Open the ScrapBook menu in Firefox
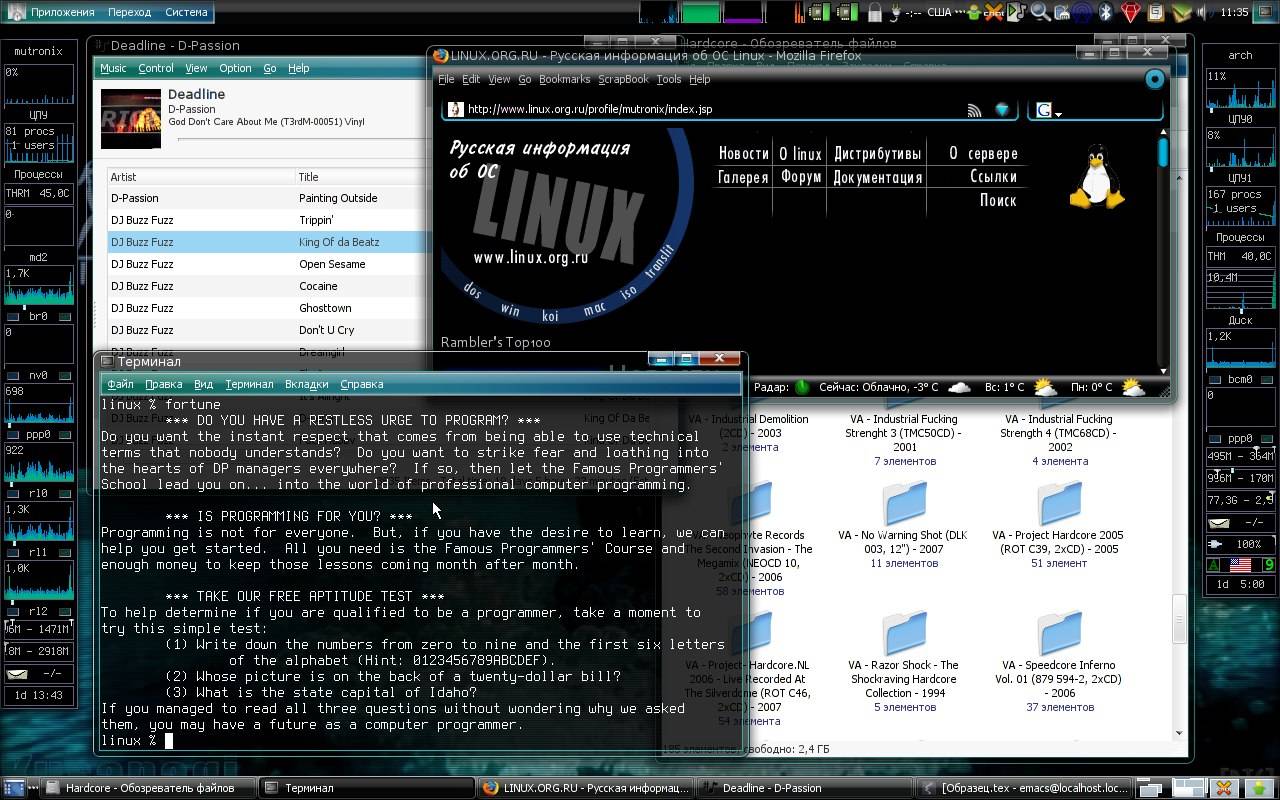 (623, 79)
